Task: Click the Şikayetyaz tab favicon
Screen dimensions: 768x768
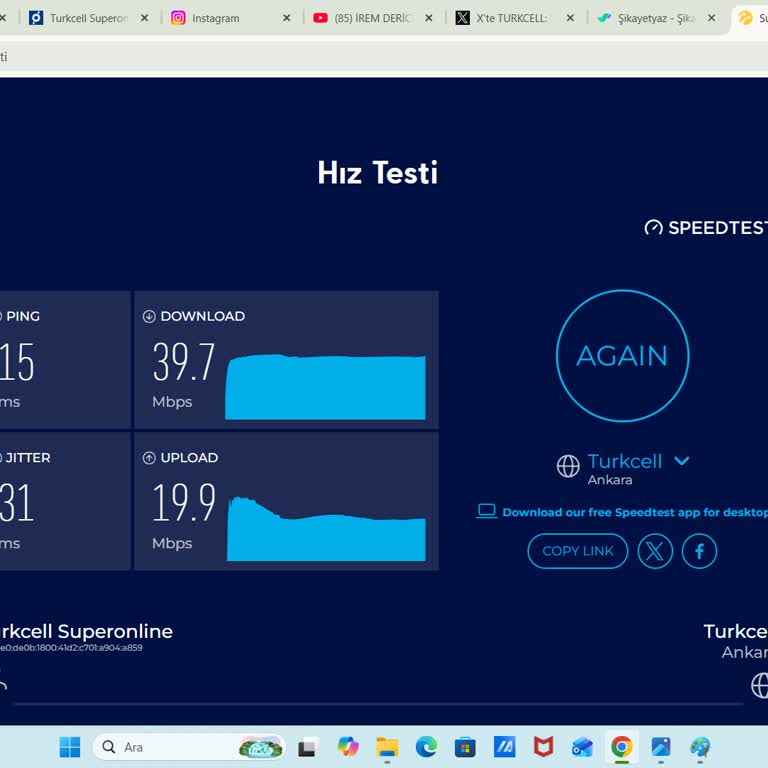Action: click(x=604, y=18)
